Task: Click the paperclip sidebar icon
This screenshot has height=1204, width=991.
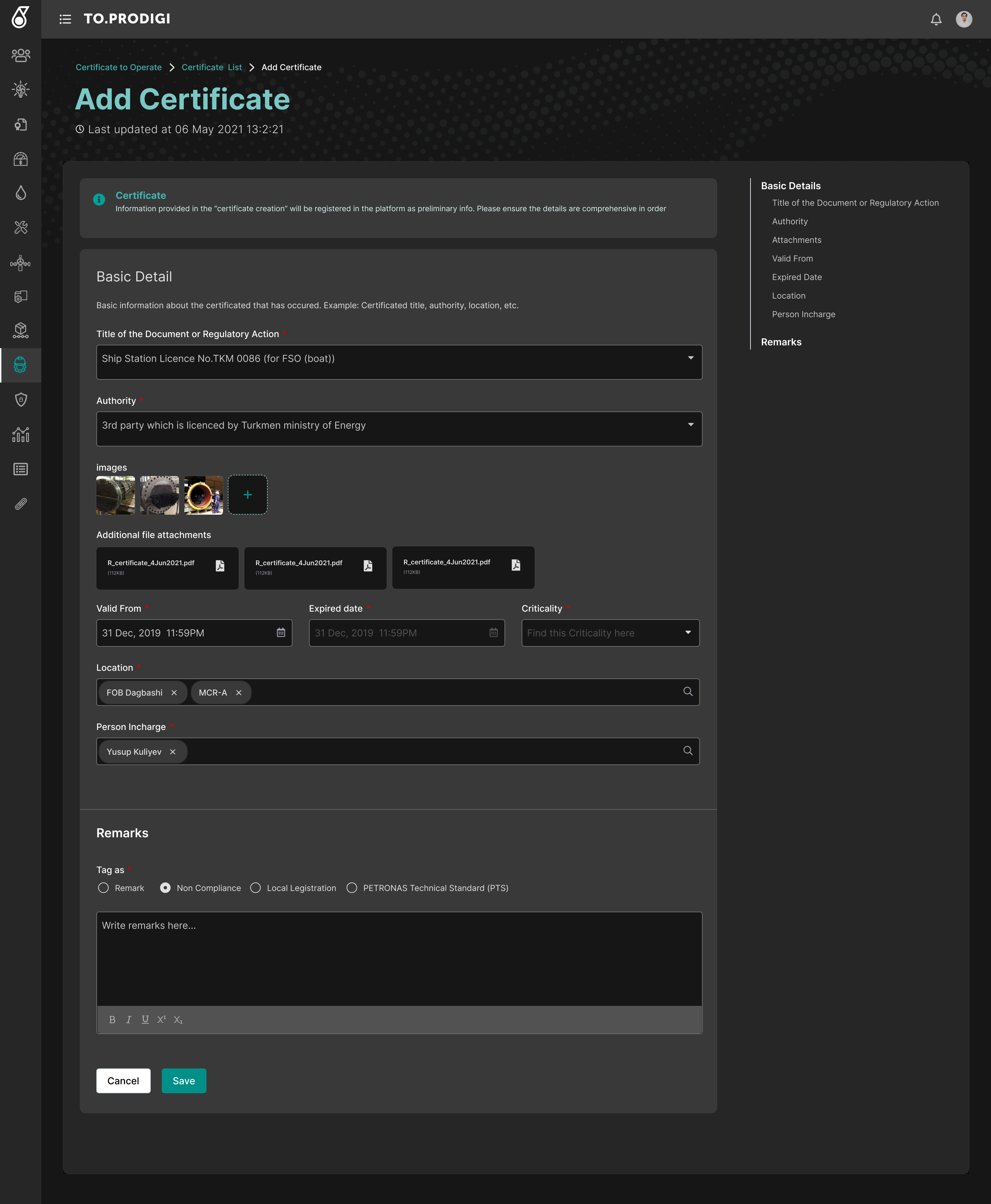Action: (x=21, y=504)
